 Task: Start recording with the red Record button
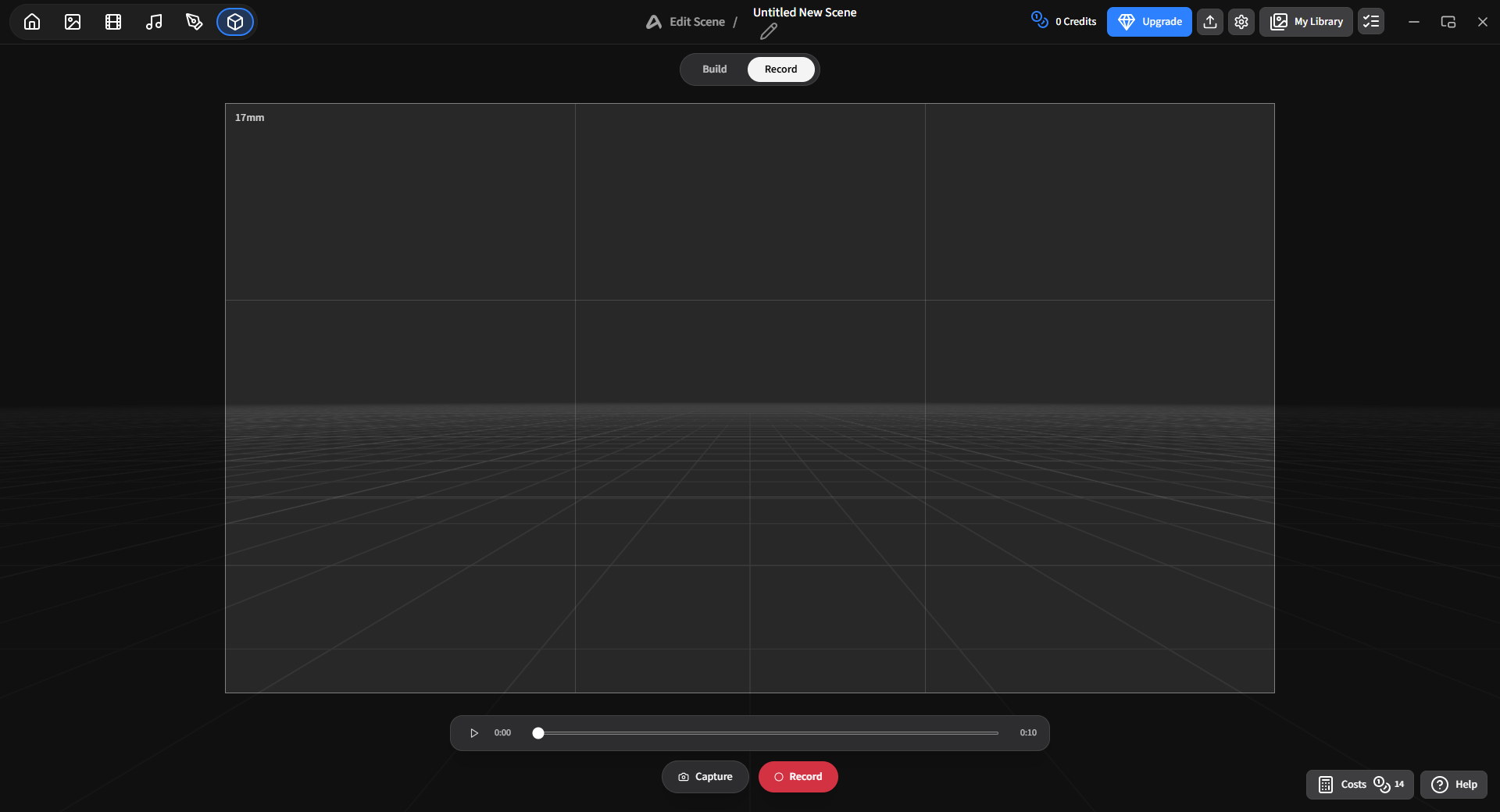pyautogui.click(x=798, y=777)
